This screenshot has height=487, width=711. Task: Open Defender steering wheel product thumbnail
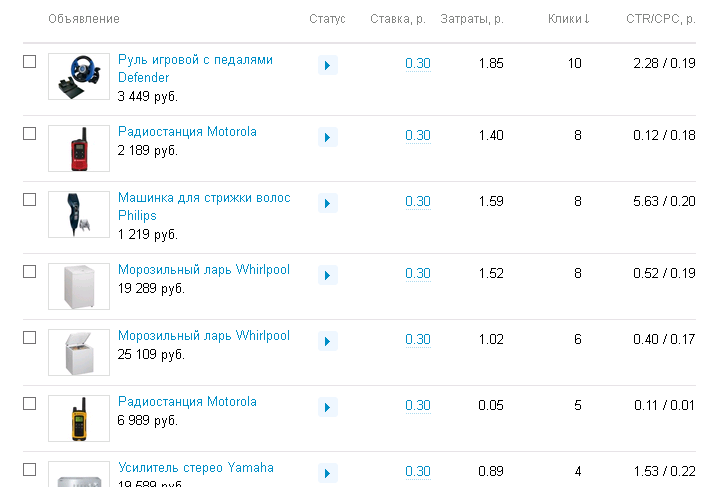tap(79, 77)
